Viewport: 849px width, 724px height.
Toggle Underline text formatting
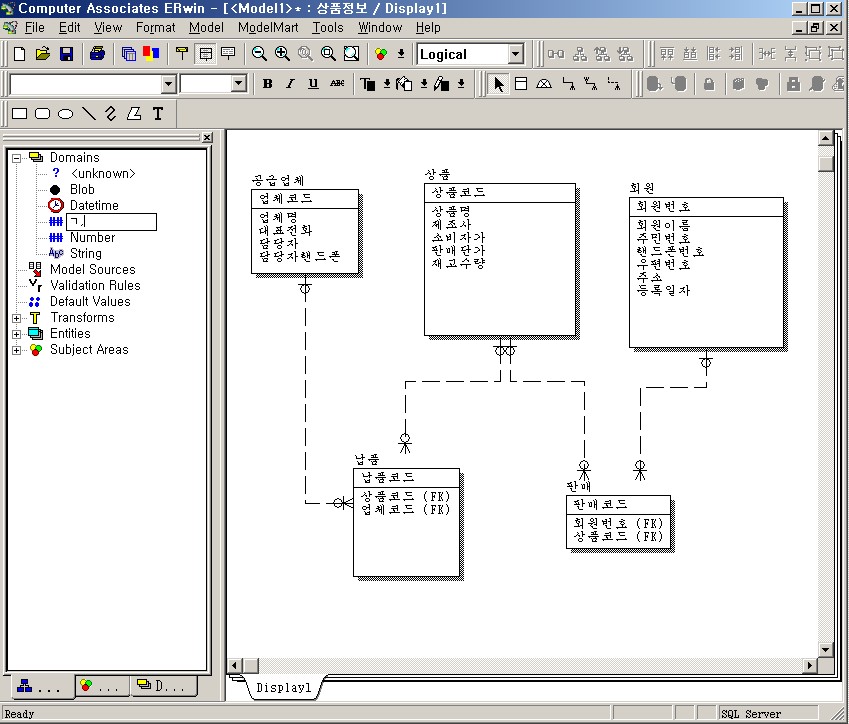pyautogui.click(x=313, y=84)
